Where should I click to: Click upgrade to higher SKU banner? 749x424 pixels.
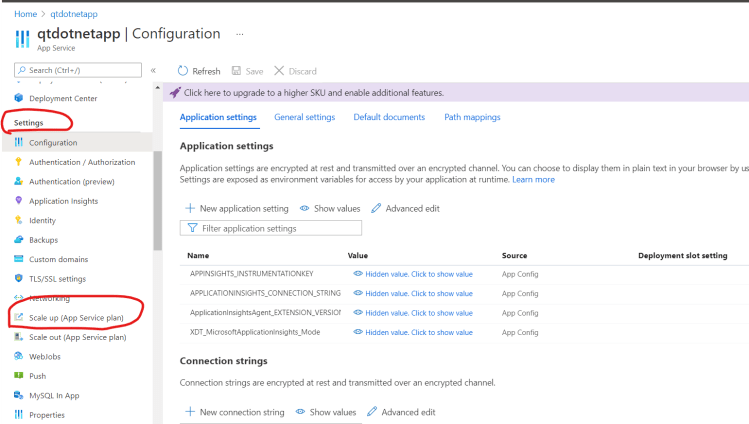pos(456,92)
